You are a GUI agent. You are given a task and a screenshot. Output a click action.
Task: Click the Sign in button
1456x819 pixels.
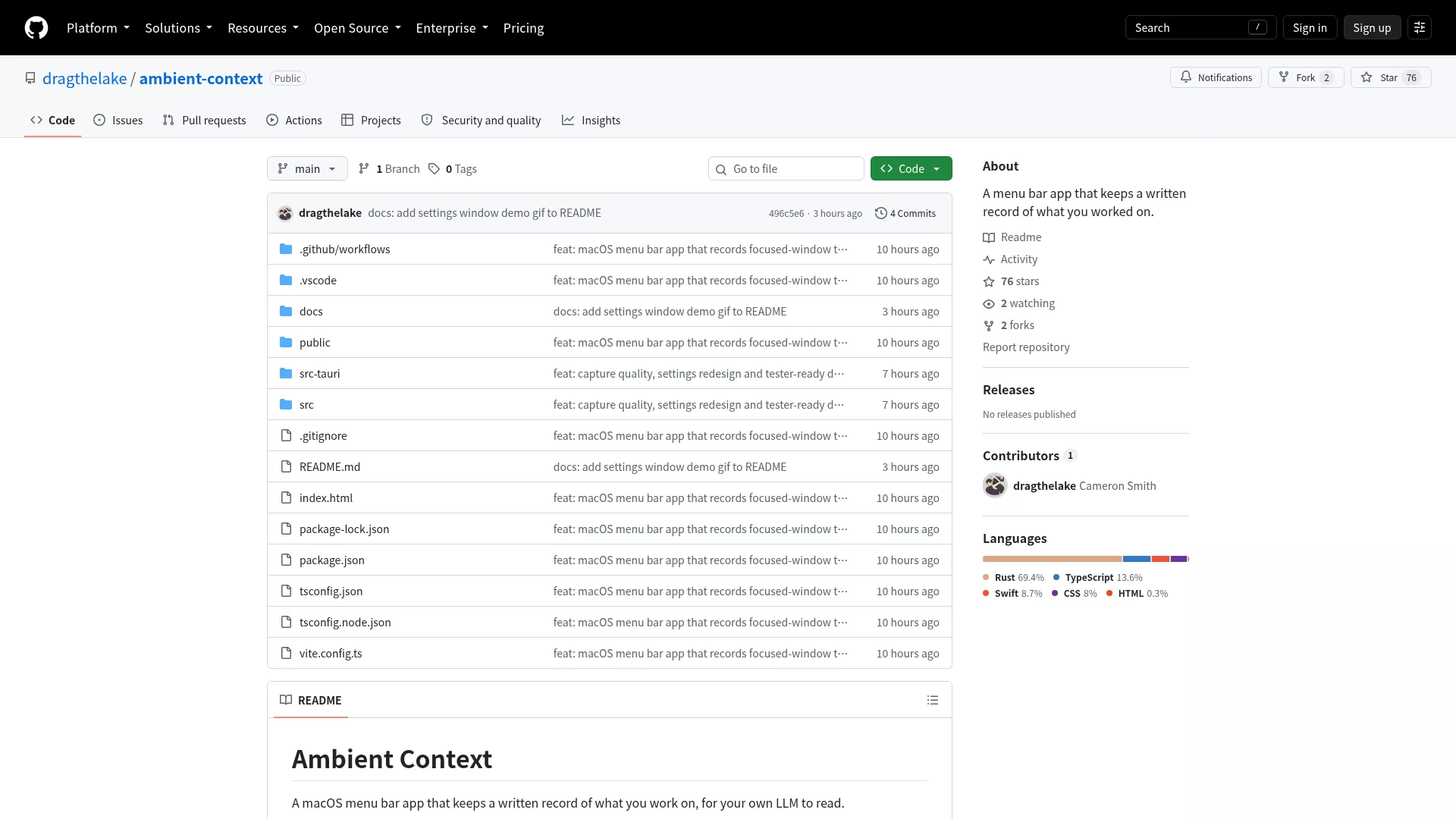(x=1310, y=28)
